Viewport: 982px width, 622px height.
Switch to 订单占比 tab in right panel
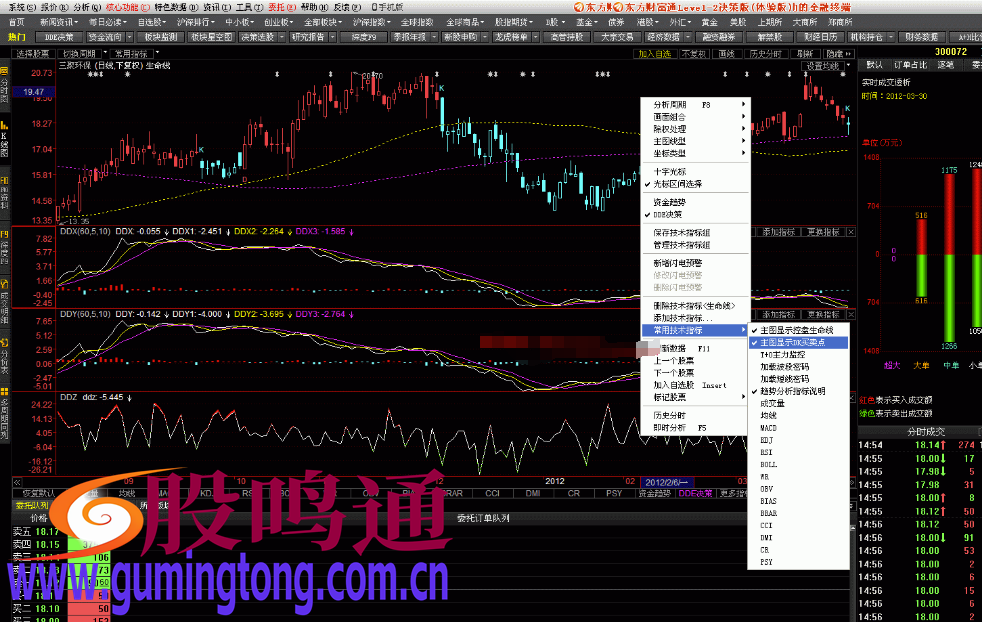tap(910, 65)
